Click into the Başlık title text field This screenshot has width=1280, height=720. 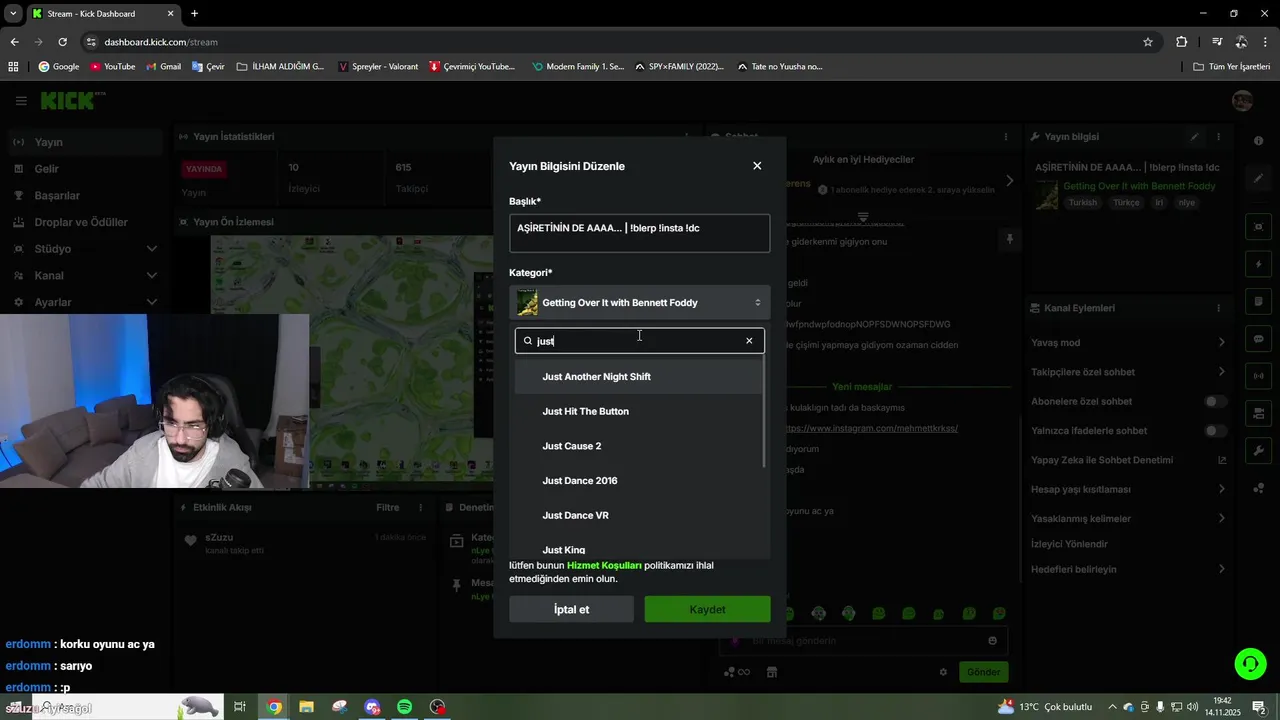[x=640, y=233]
